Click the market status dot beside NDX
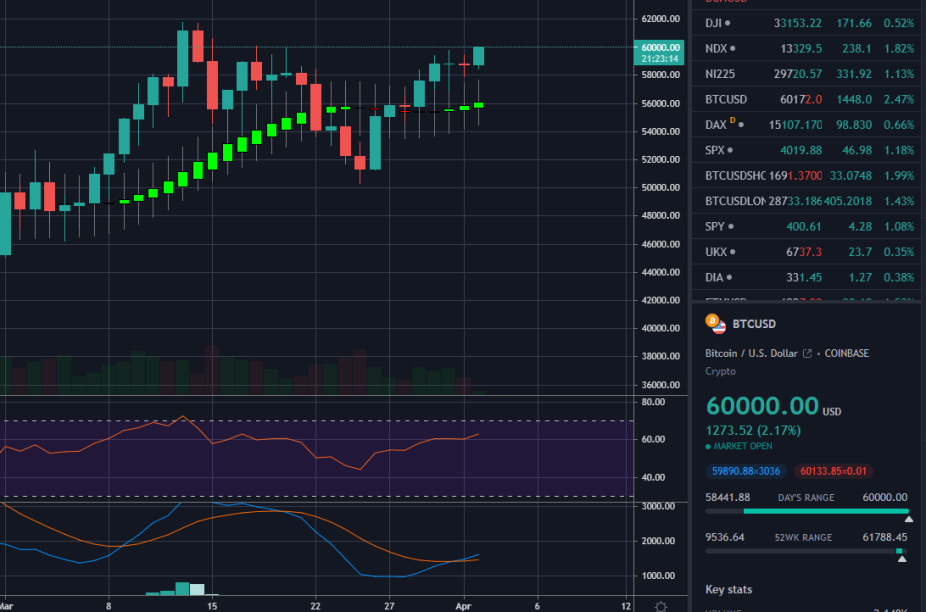Image resolution: width=926 pixels, height=612 pixels. 733,48
